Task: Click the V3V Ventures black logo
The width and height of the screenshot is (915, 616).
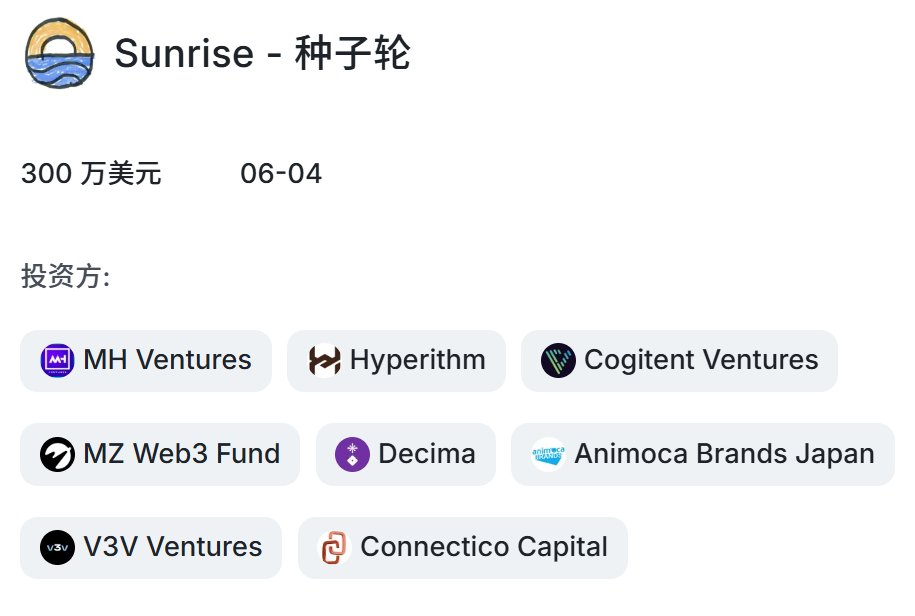Action: coord(57,547)
